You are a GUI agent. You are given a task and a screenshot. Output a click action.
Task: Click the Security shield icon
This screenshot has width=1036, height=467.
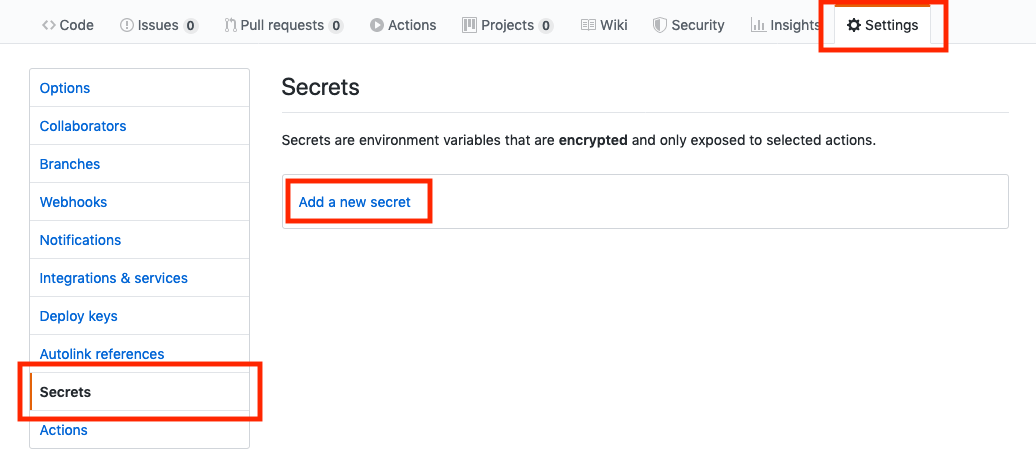659,25
